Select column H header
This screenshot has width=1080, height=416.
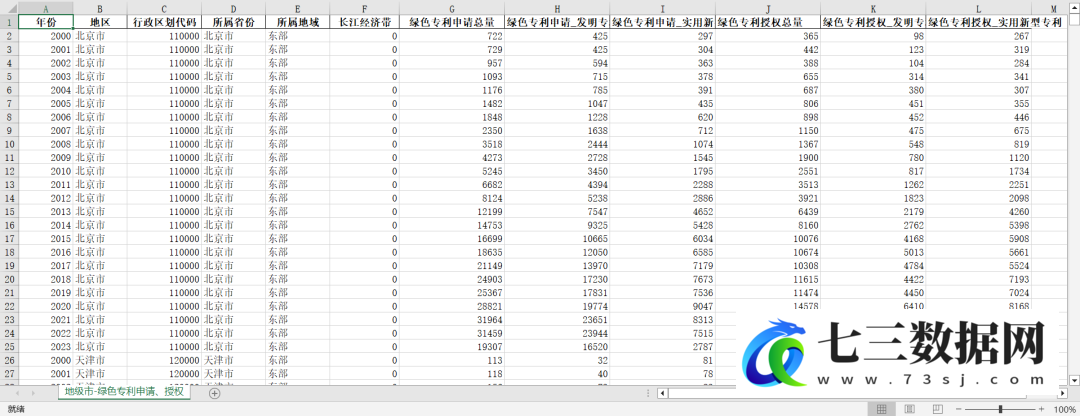[x=557, y=9]
